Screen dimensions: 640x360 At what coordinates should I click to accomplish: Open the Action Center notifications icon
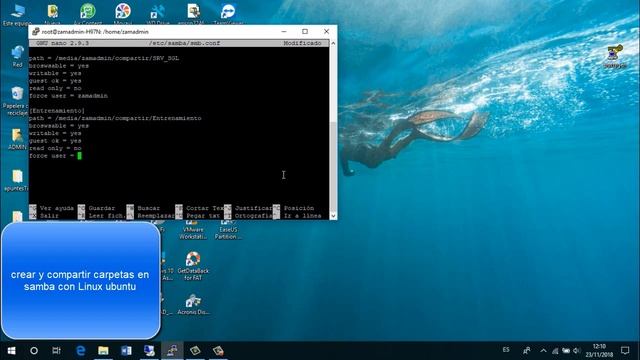[x=625, y=351]
